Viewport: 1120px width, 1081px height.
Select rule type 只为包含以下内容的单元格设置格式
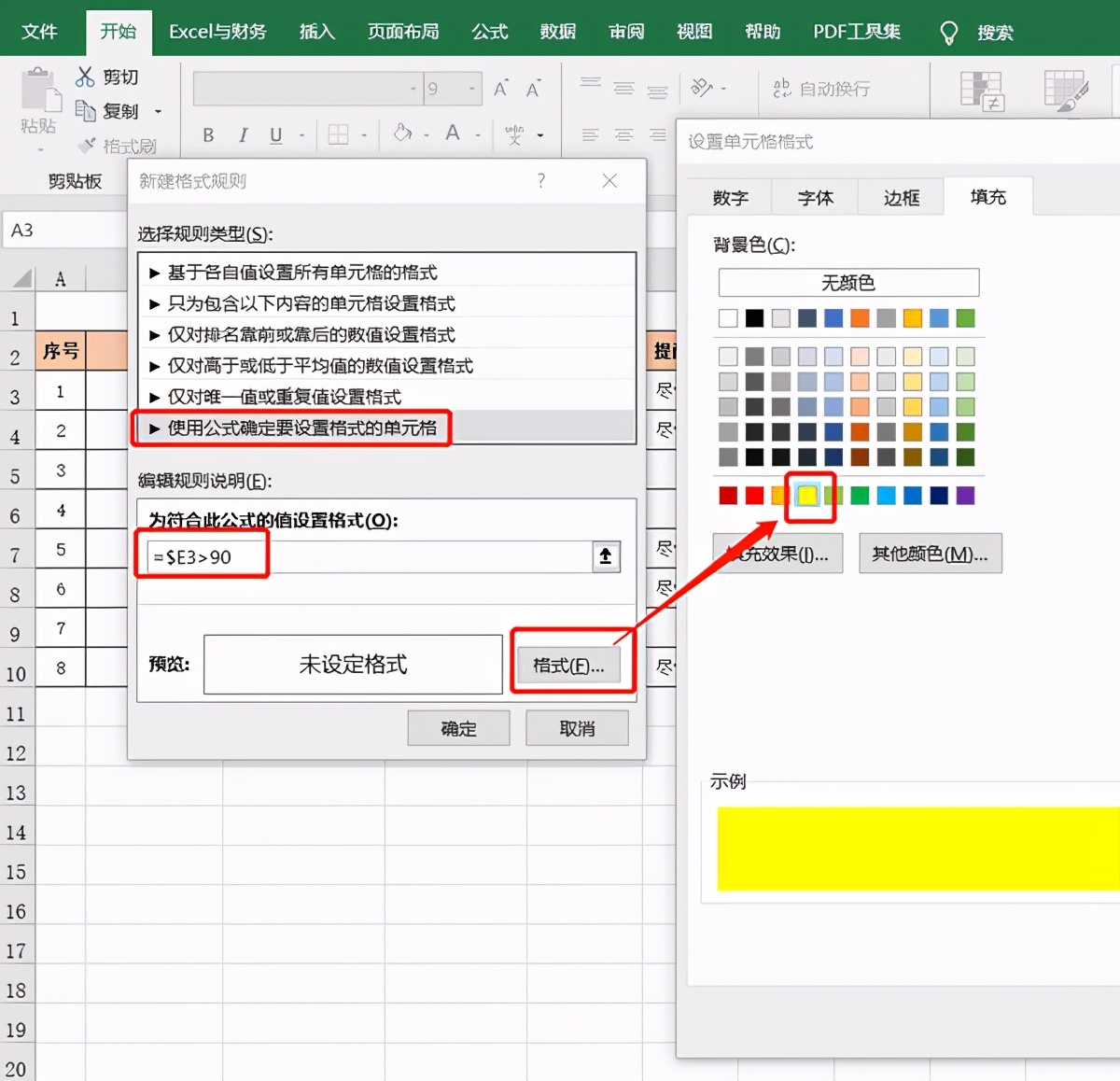click(386, 303)
